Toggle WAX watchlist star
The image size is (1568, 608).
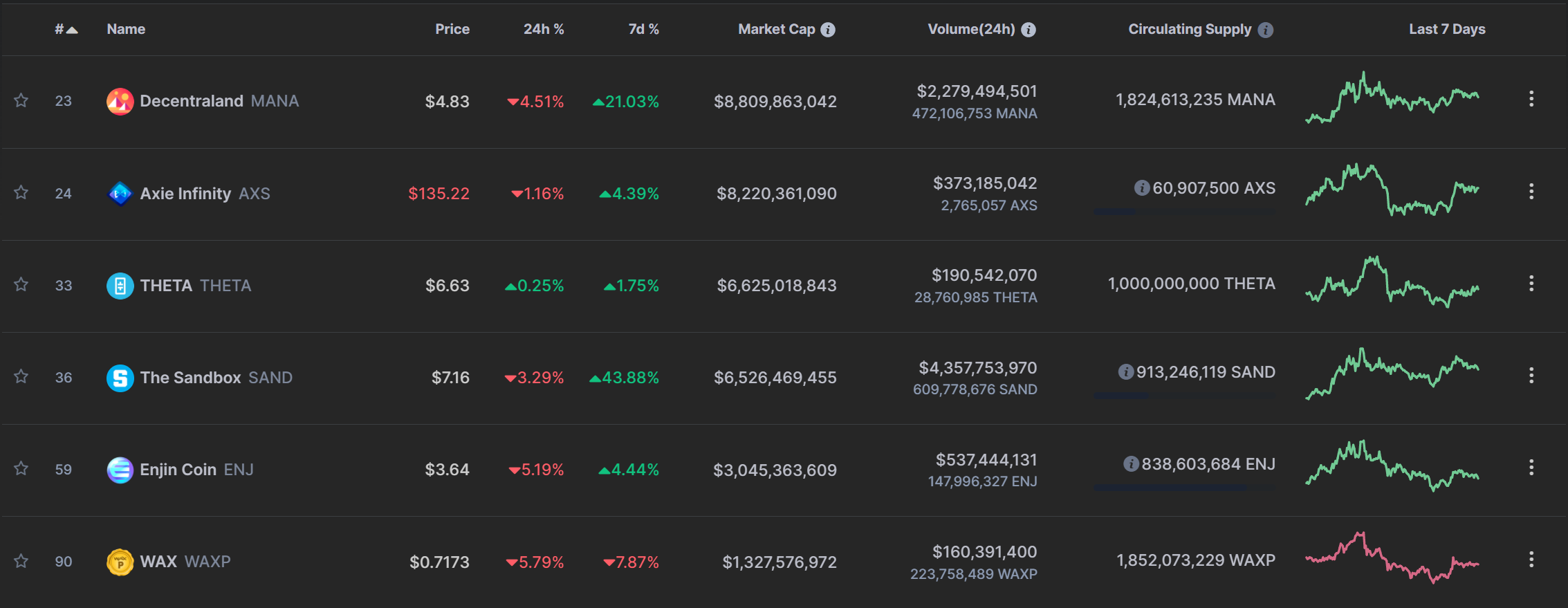21,560
